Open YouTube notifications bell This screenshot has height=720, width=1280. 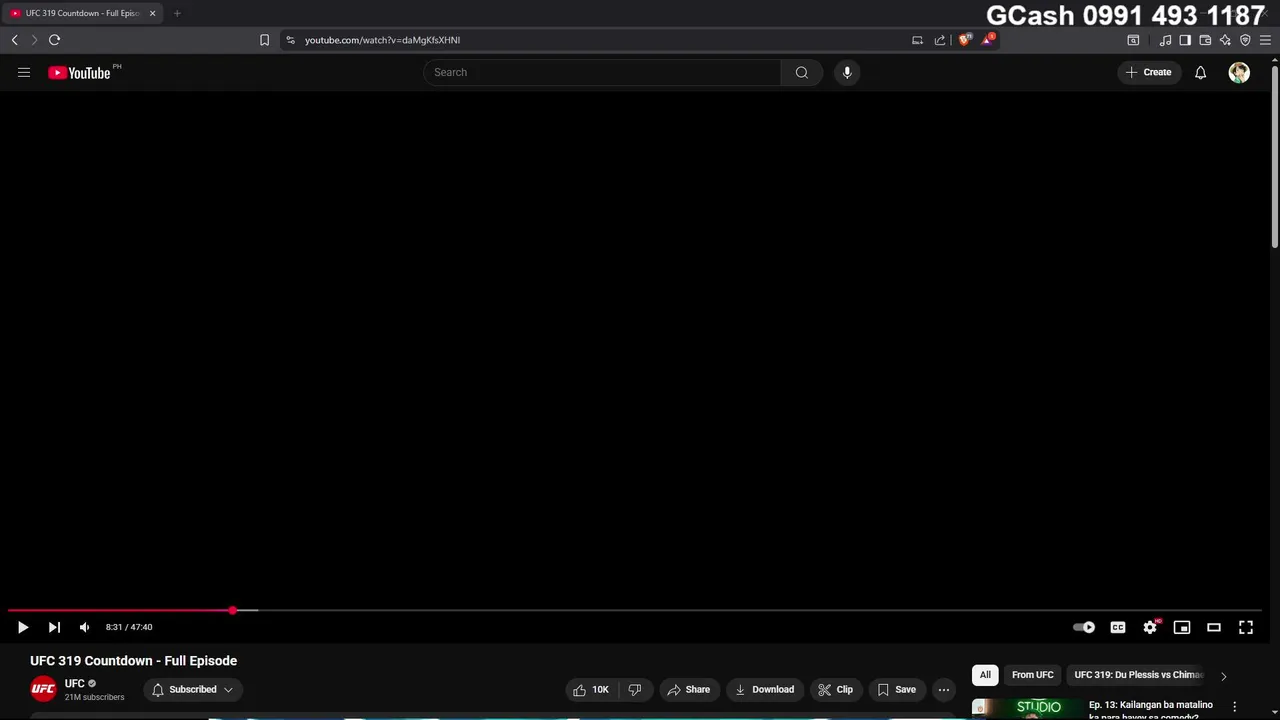tap(1200, 72)
